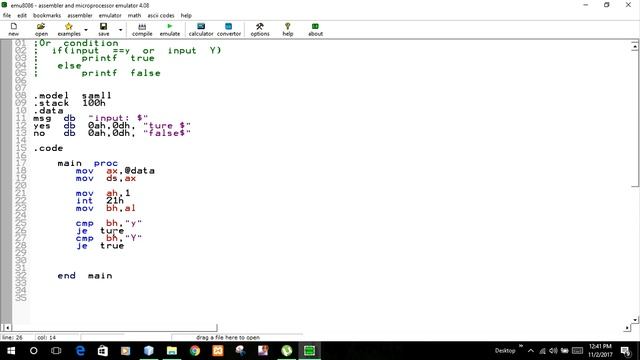Switch to the emu8086 taskbar icon
Viewport: 640px width, 360px height.
(309, 351)
